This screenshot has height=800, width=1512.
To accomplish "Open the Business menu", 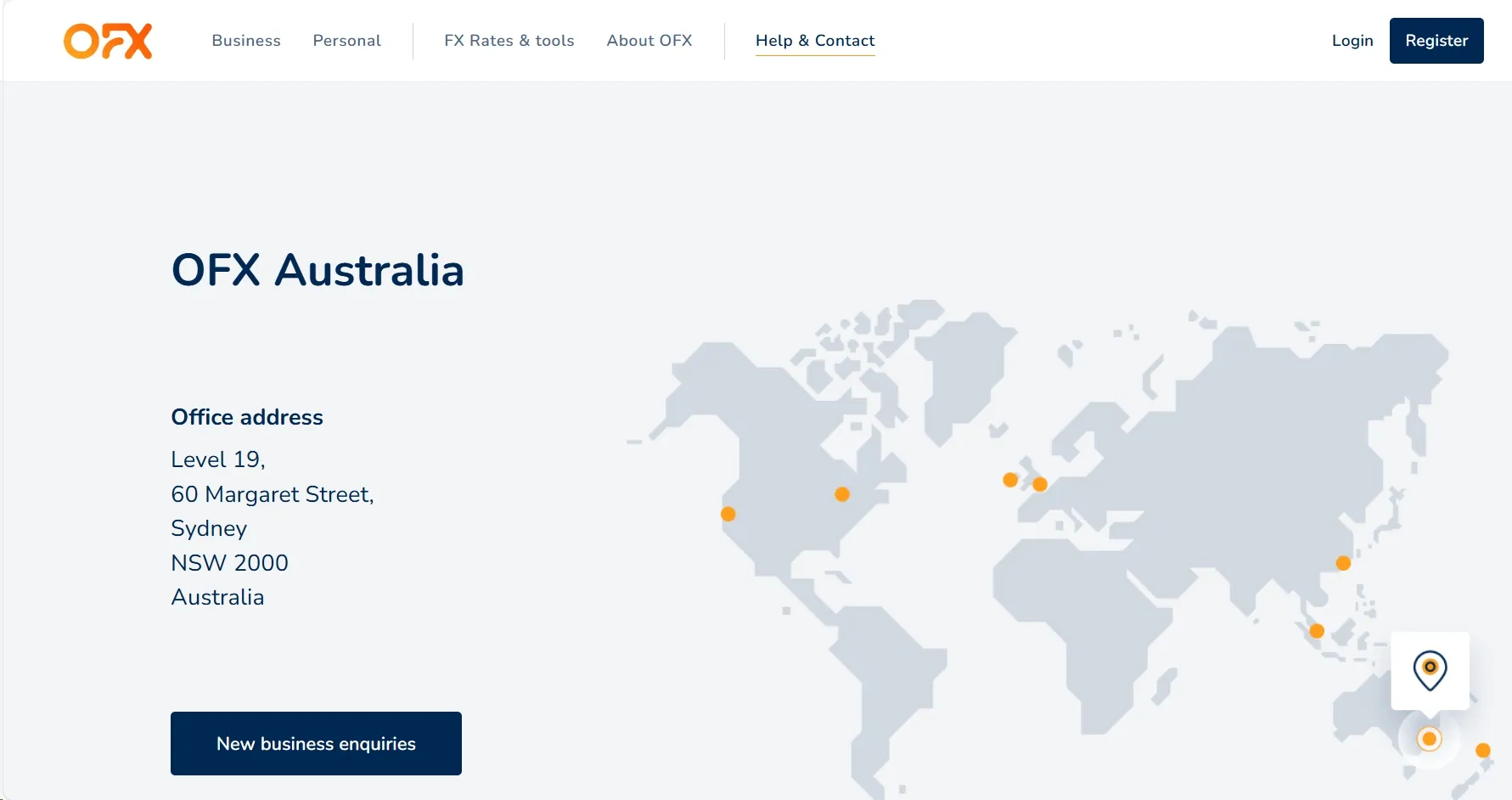I will pyautogui.click(x=246, y=41).
